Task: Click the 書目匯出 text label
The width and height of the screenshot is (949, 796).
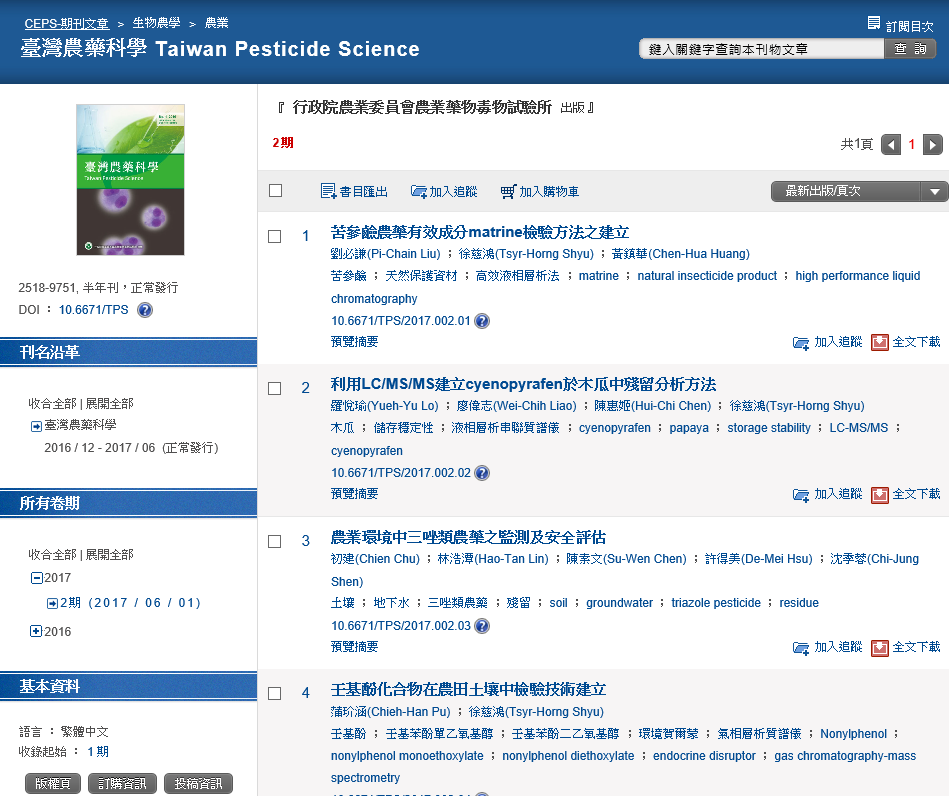Action: pos(364,192)
